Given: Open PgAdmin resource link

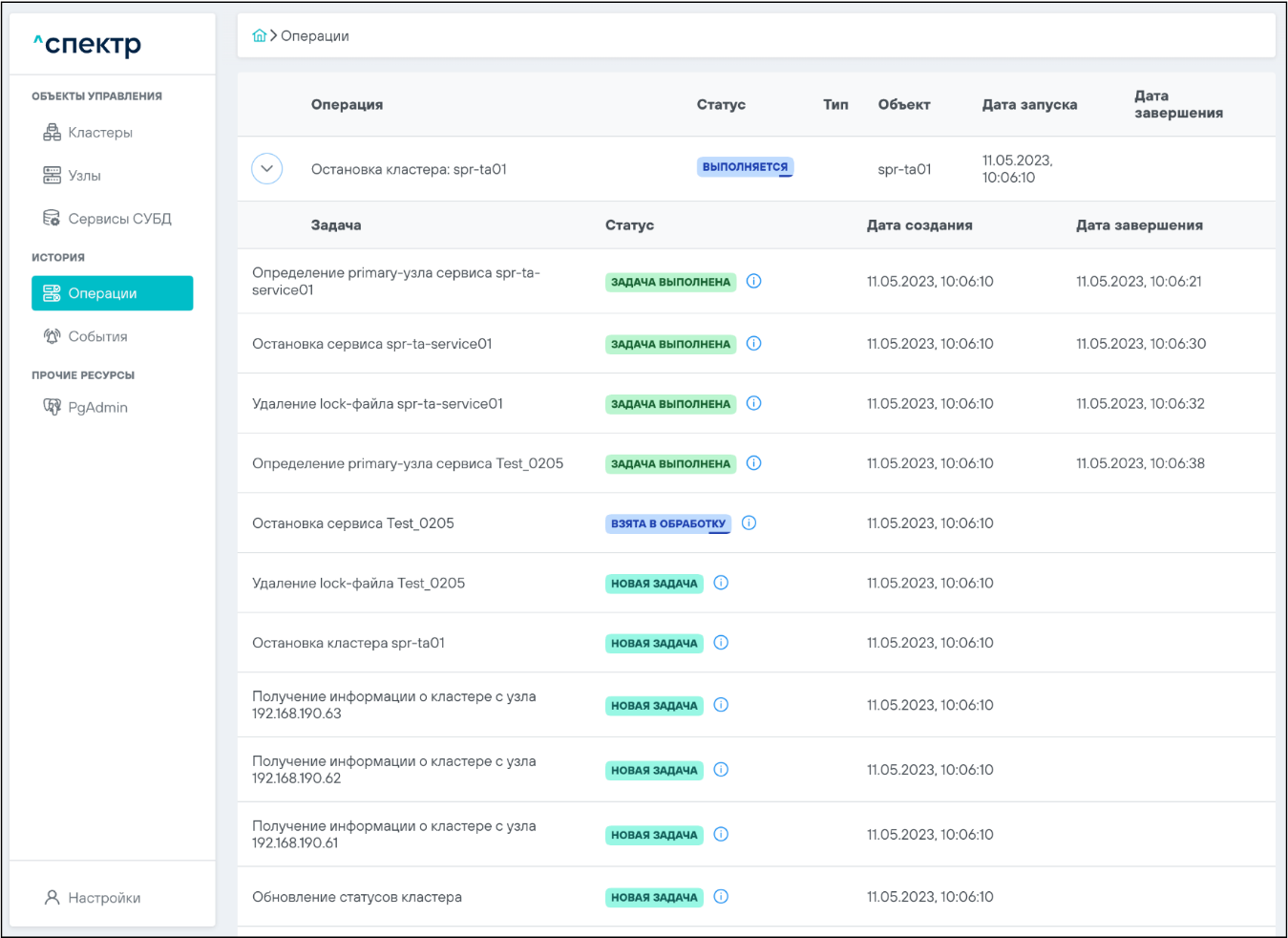Looking at the screenshot, I should [97, 407].
